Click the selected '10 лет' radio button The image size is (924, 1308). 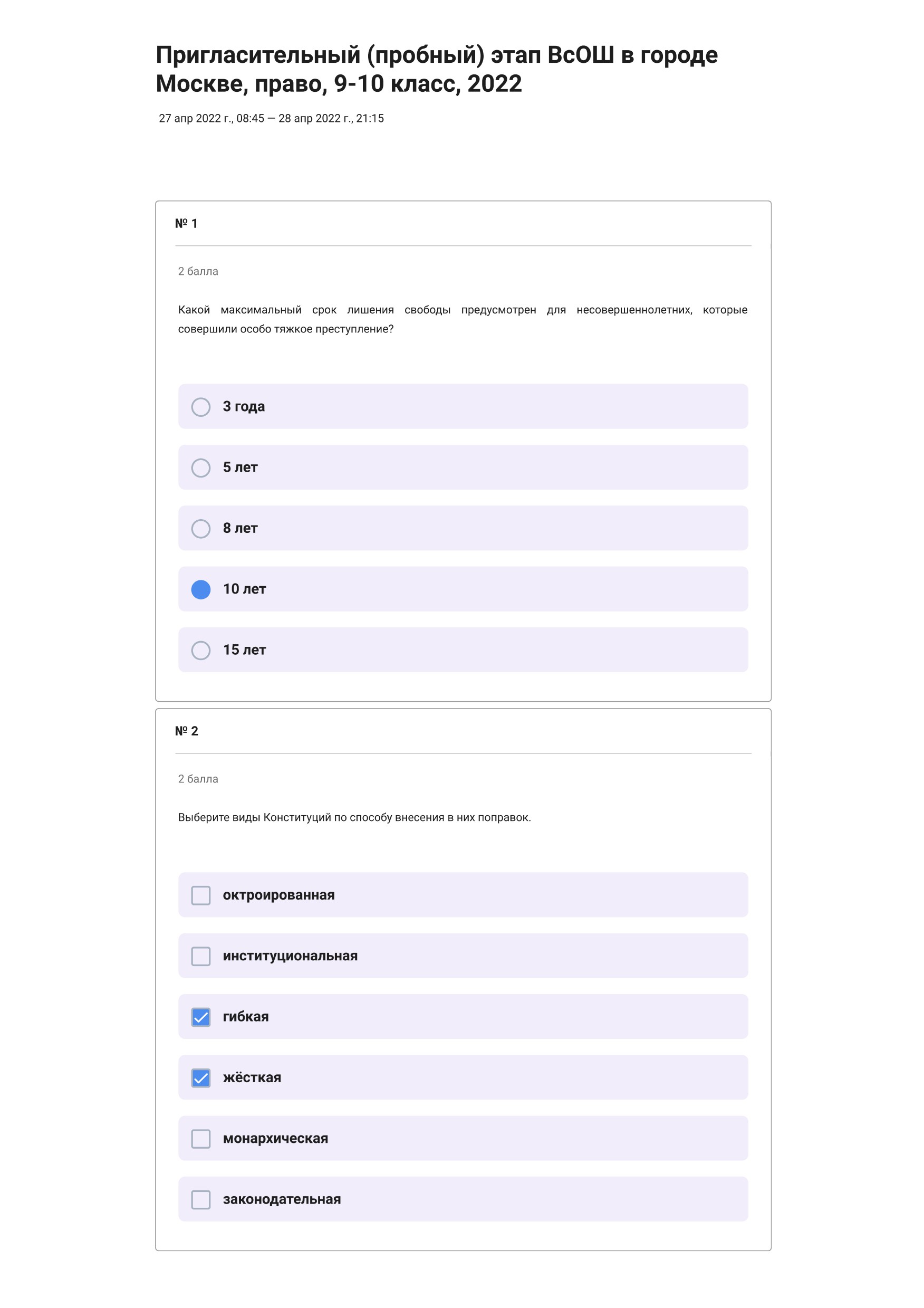coord(200,589)
